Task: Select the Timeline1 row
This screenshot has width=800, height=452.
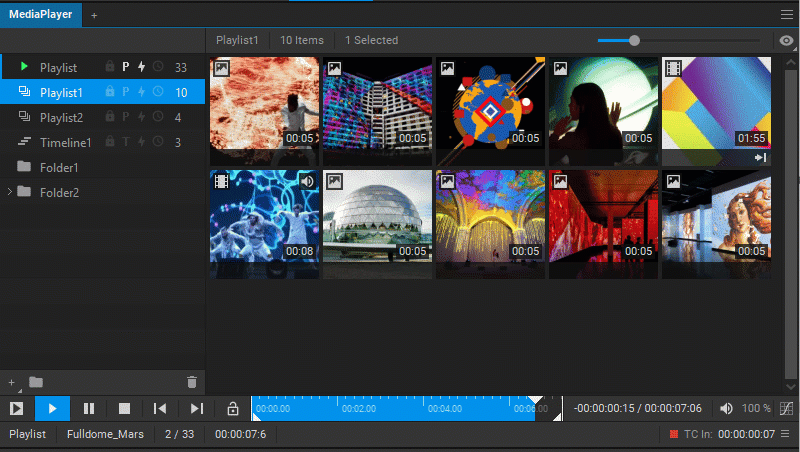Action: 103,142
